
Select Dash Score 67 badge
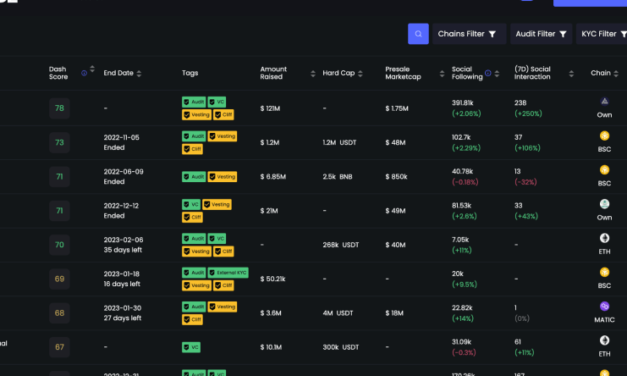coord(60,347)
